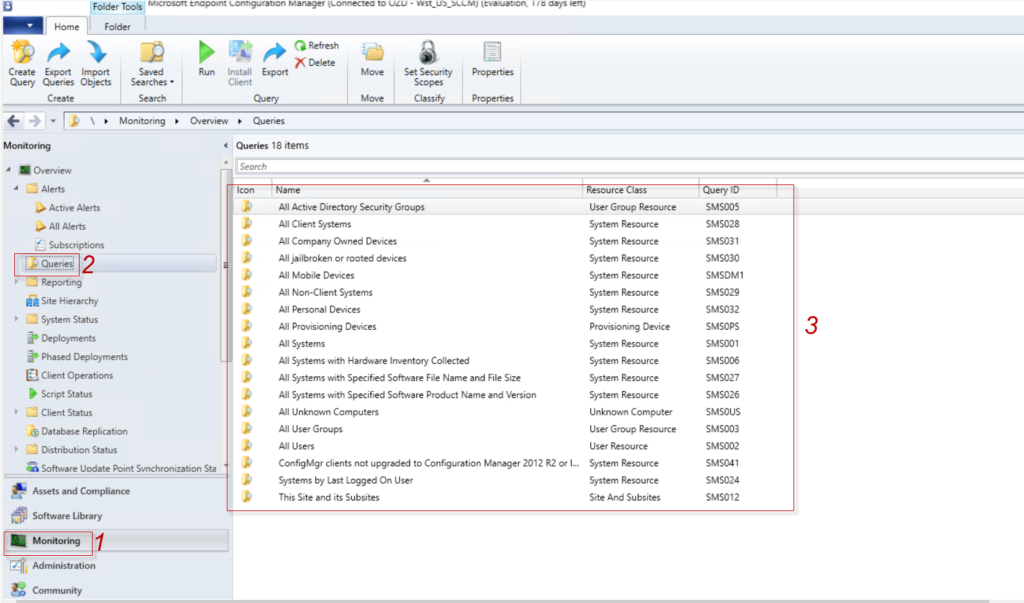
Task: Expand the Distribution Status tree node
Action: [x=16, y=449]
